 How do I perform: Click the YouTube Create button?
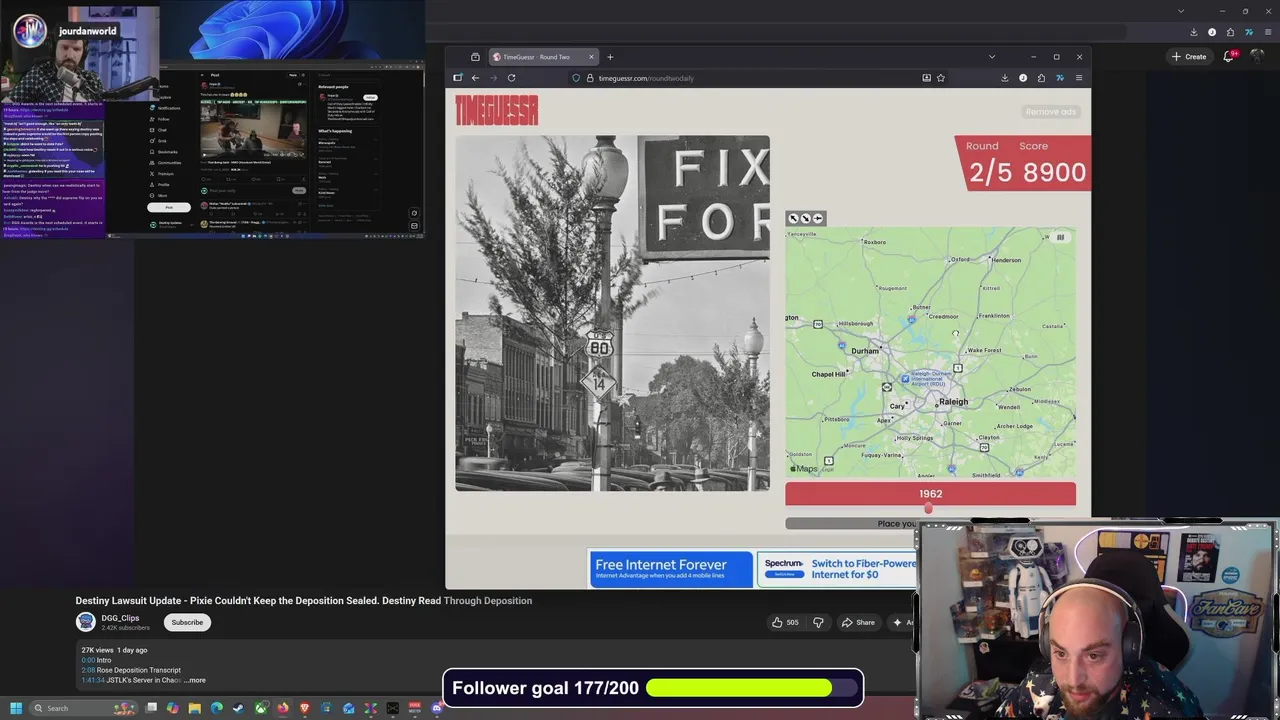tap(1189, 57)
